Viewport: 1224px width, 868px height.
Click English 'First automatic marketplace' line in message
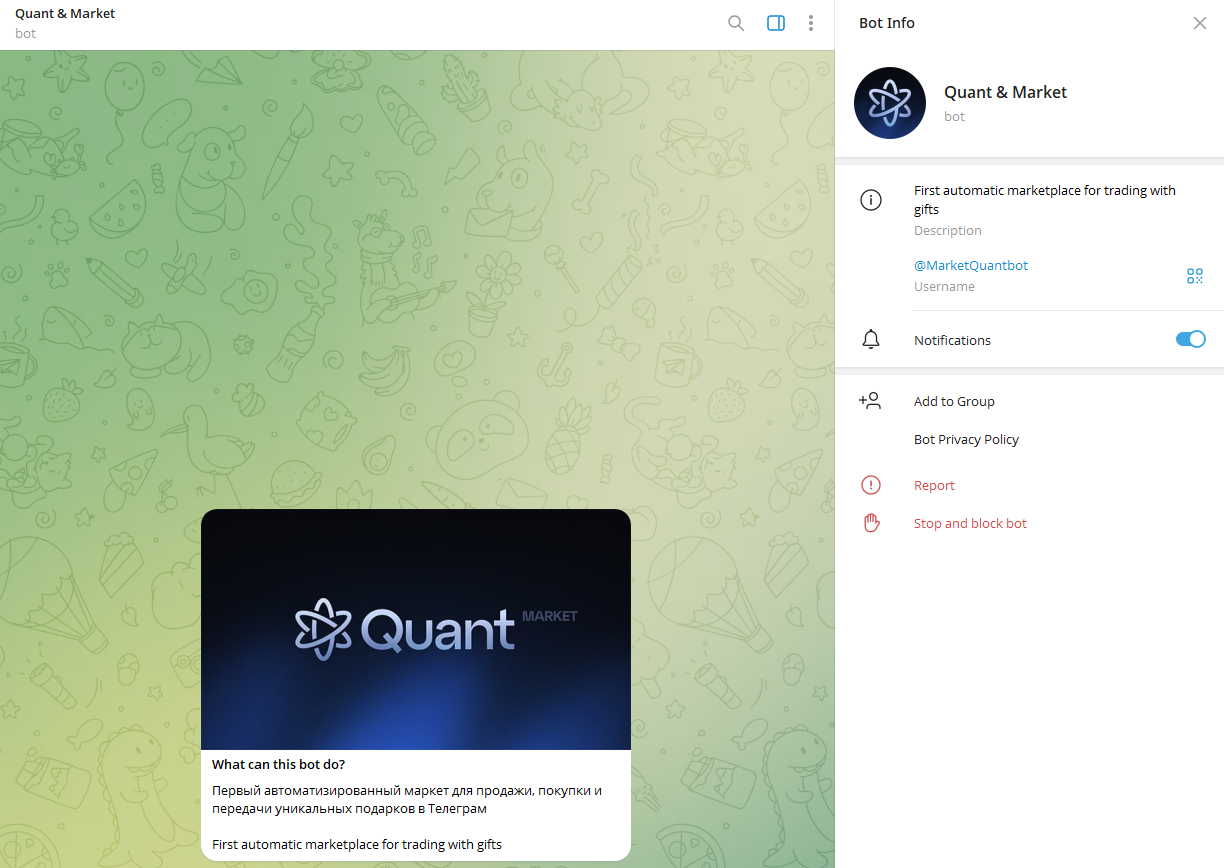tap(357, 844)
